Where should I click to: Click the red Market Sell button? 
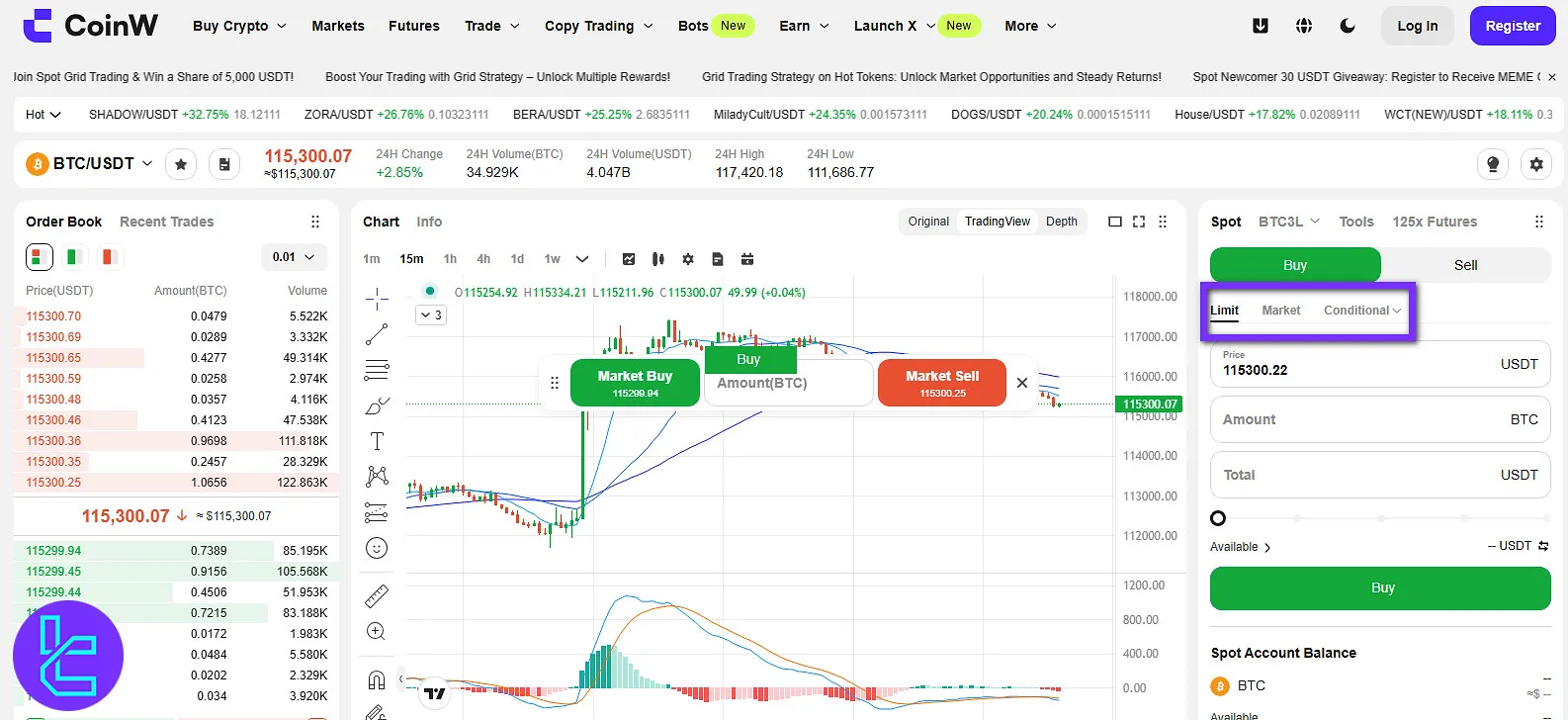coord(942,383)
